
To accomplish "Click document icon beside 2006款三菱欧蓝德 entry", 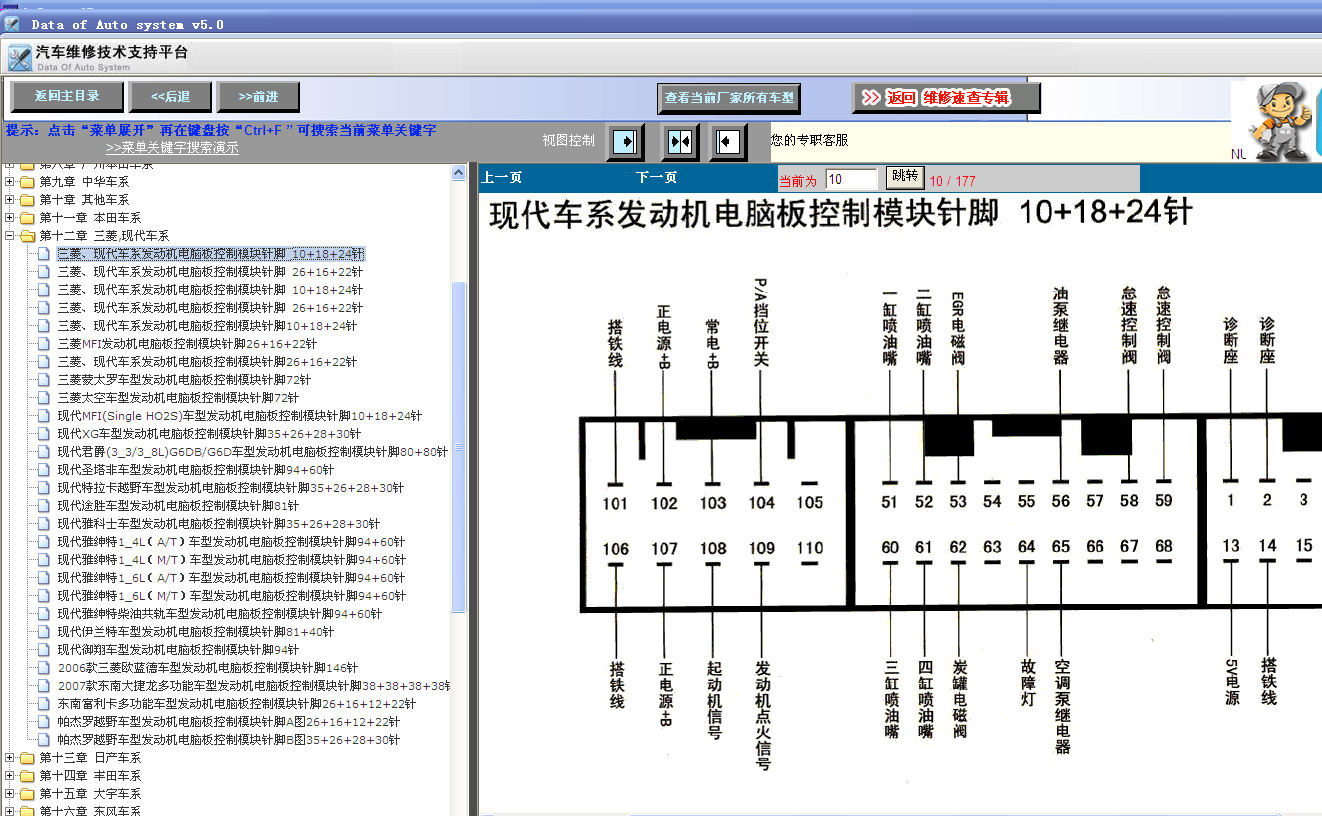I will click(44, 668).
